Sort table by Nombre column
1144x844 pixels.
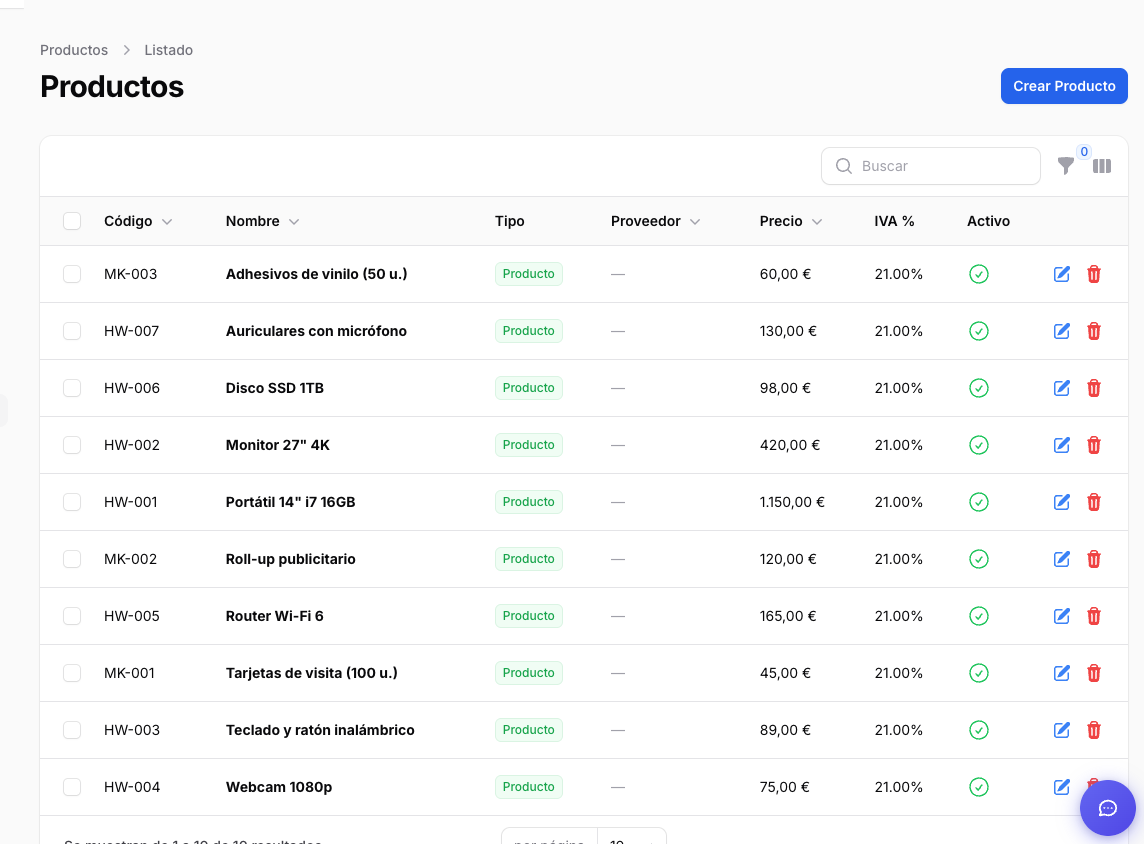(x=262, y=221)
